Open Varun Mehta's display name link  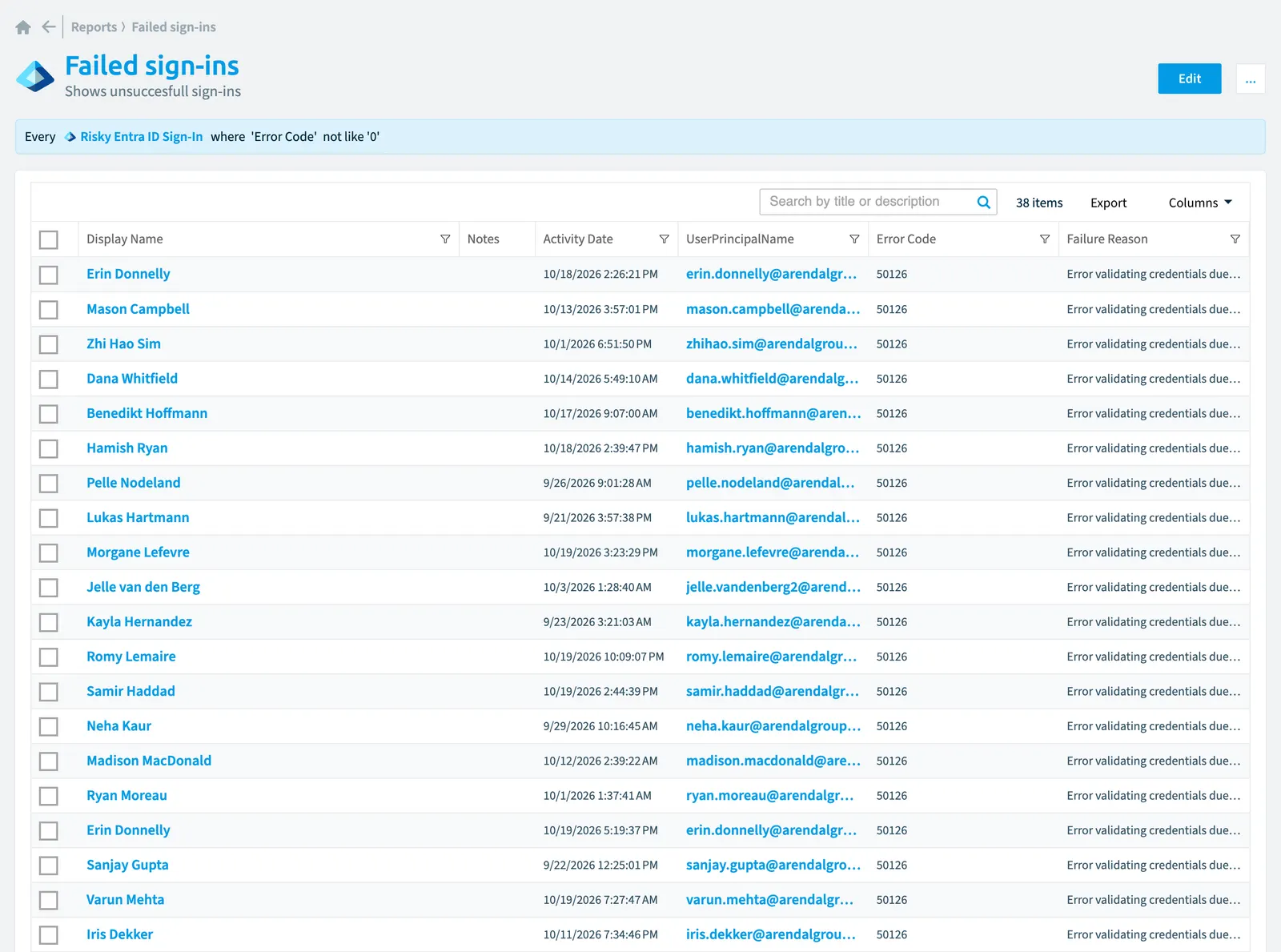(126, 900)
